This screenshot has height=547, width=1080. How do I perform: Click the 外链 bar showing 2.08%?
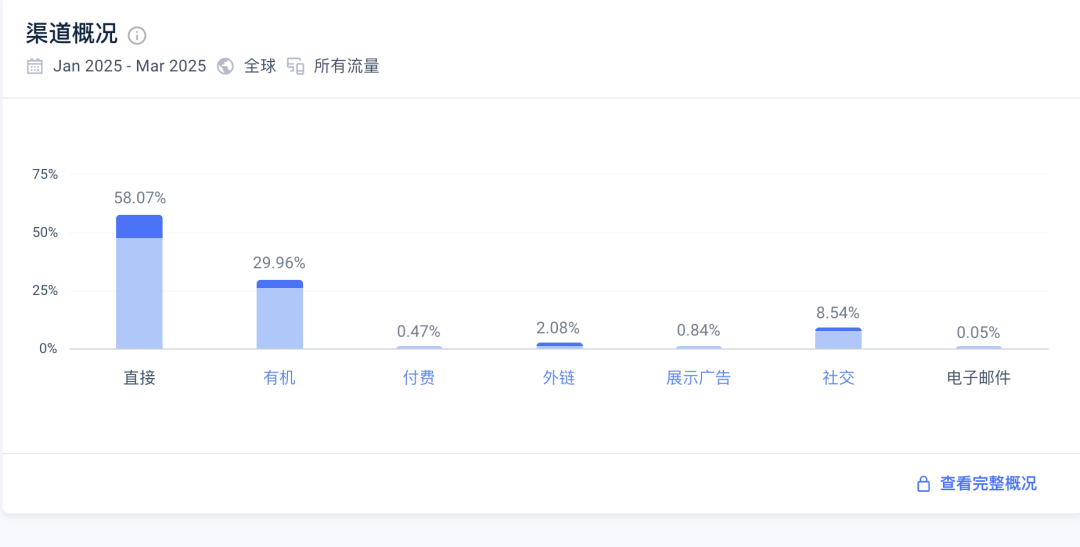(559, 346)
